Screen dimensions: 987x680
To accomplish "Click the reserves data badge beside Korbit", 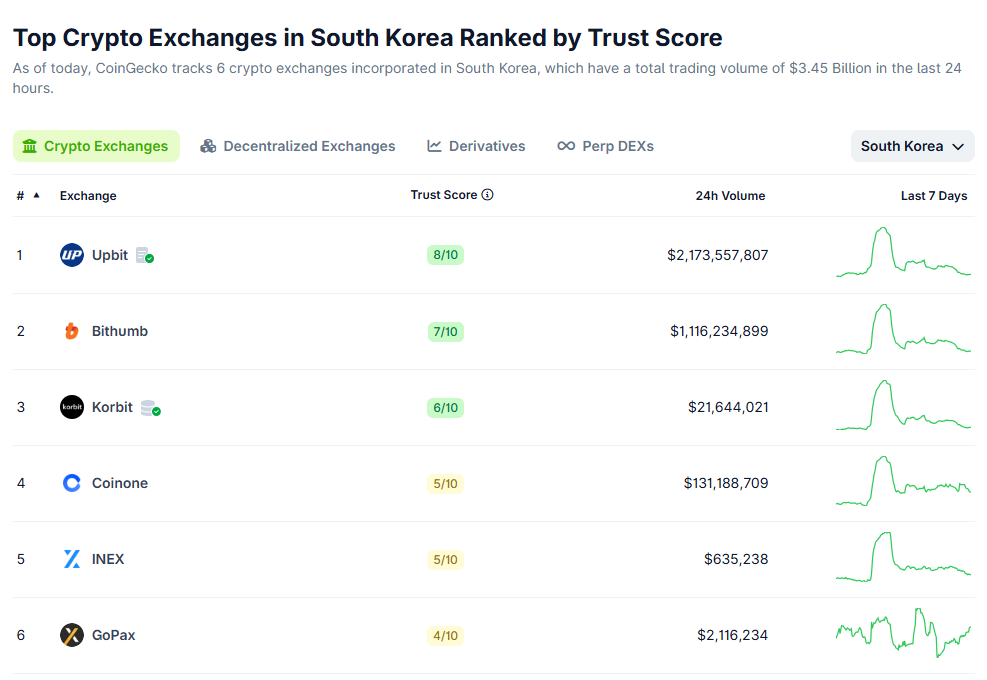I will click(148, 407).
